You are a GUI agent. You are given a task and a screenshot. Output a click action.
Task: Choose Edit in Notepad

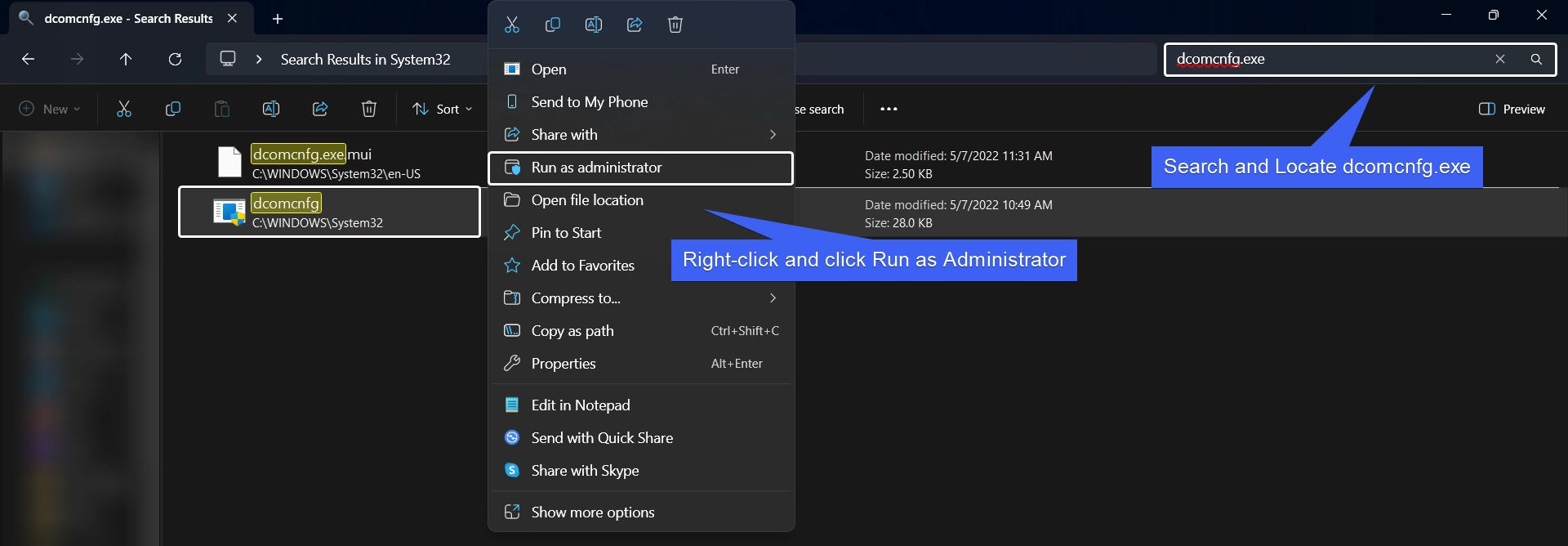pyautogui.click(x=641, y=405)
